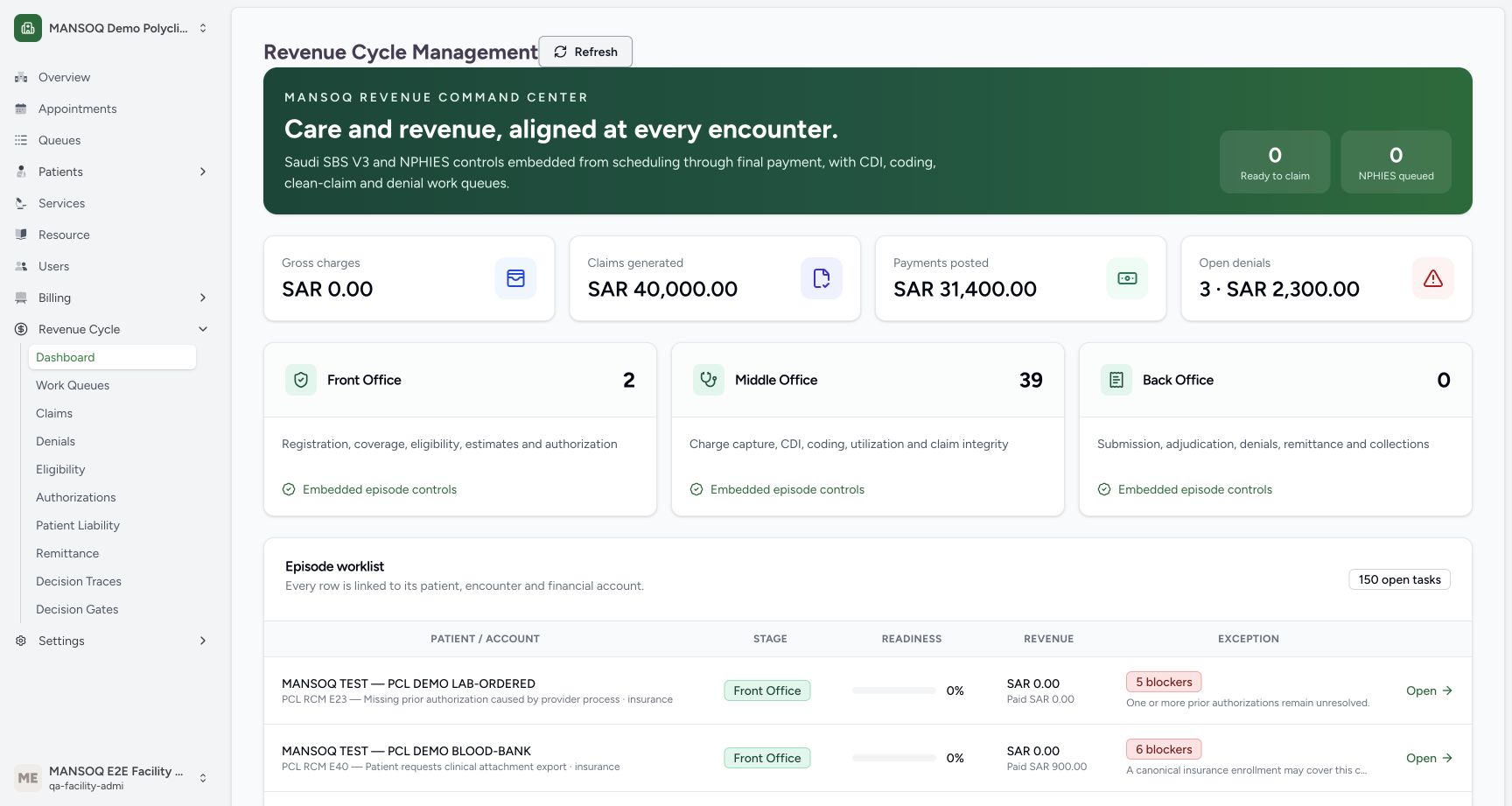Expand the Patients submenu chevron
The image size is (1512, 806).
coord(203,172)
